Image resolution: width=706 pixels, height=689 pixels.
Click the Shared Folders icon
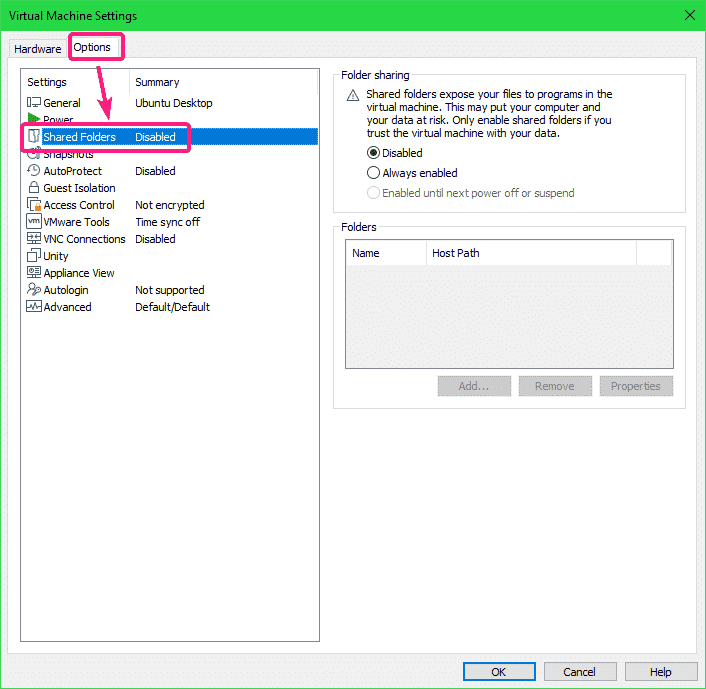tap(34, 136)
